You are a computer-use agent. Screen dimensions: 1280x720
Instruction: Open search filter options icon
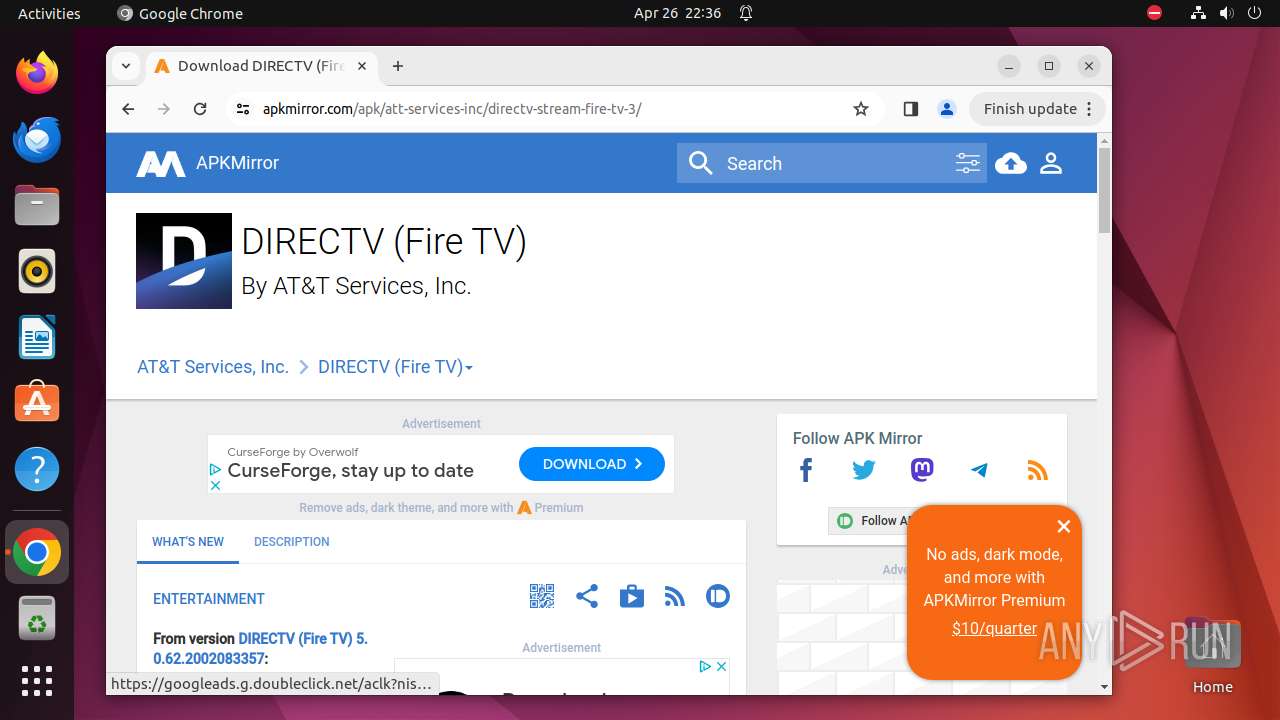click(967, 163)
